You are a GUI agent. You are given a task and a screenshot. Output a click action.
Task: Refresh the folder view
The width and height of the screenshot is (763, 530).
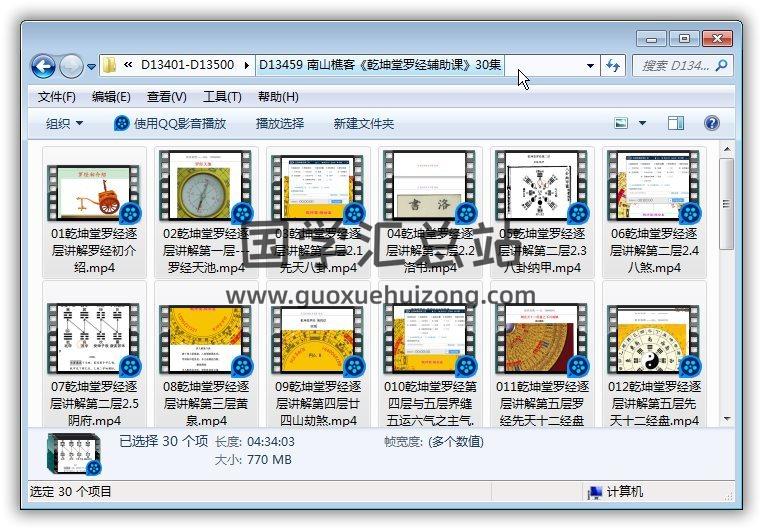point(613,65)
